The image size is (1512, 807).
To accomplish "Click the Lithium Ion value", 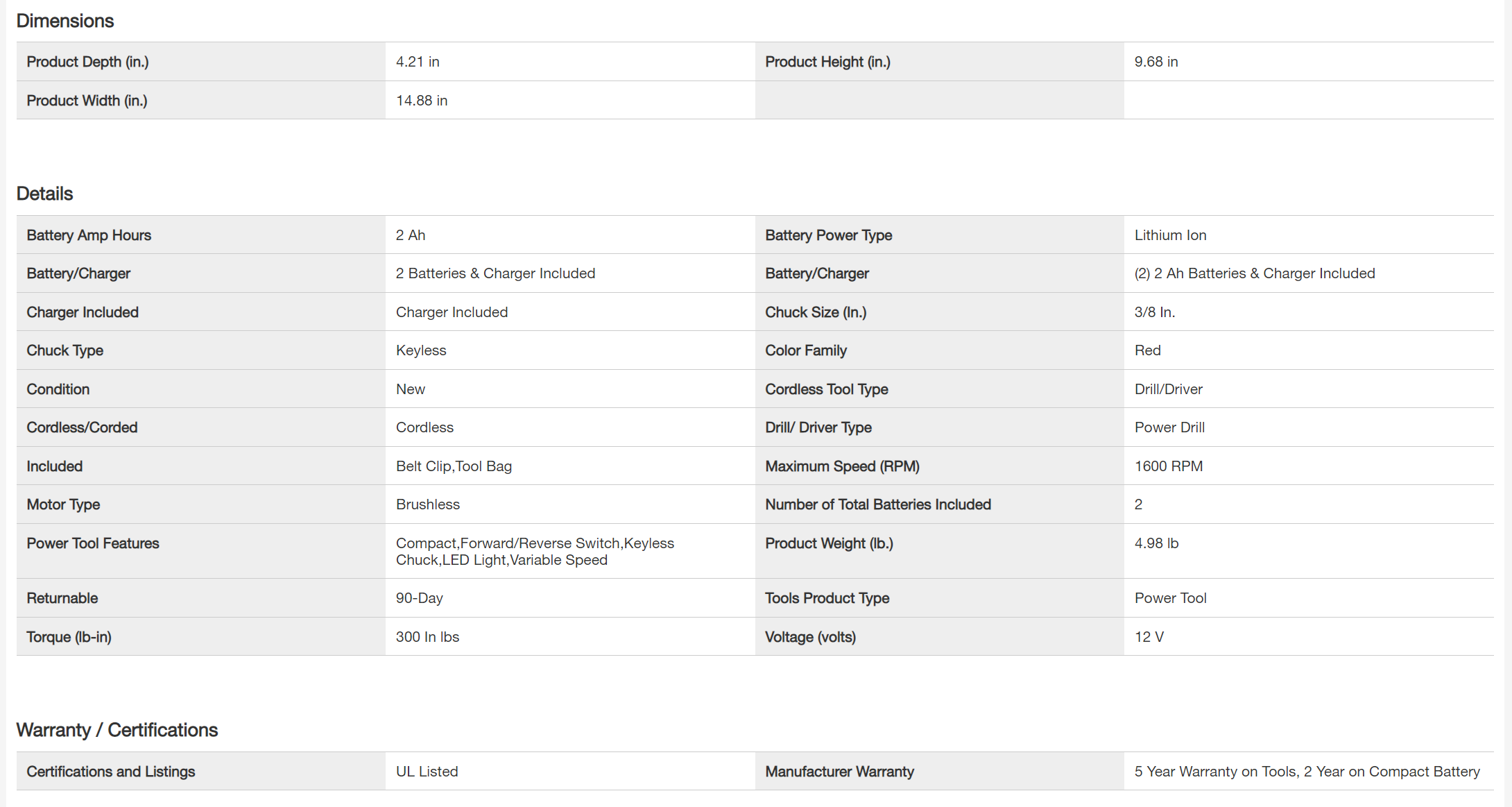I will click(x=1170, y=235).
